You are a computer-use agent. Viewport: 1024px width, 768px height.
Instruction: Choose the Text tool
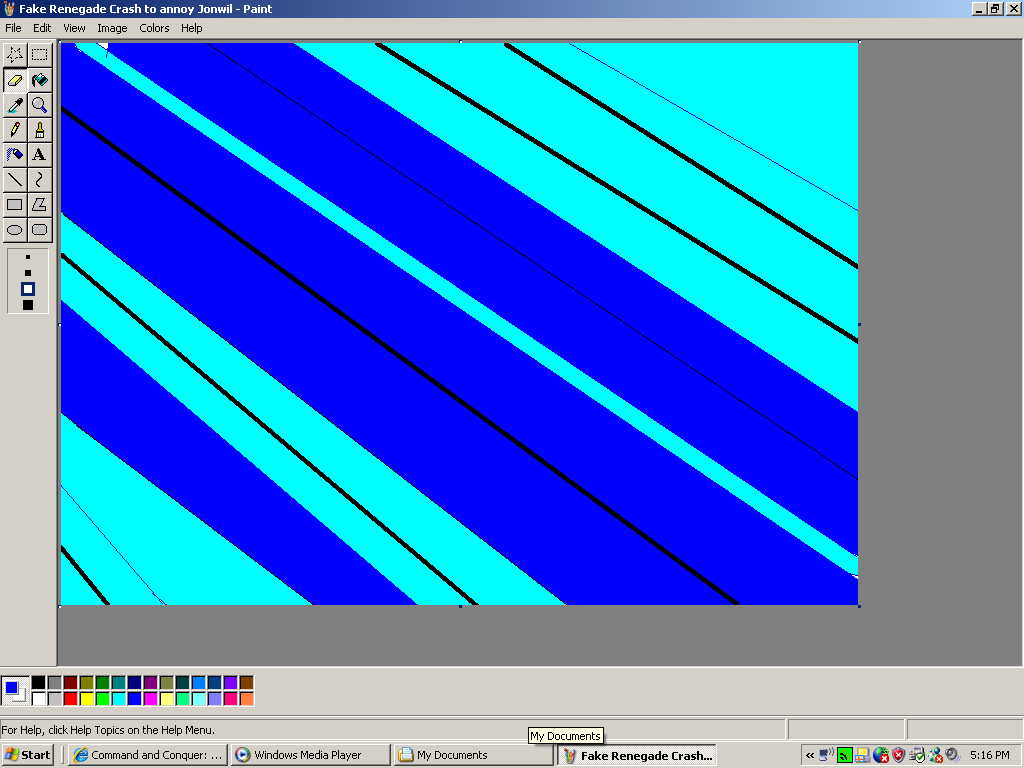point(40,155)
